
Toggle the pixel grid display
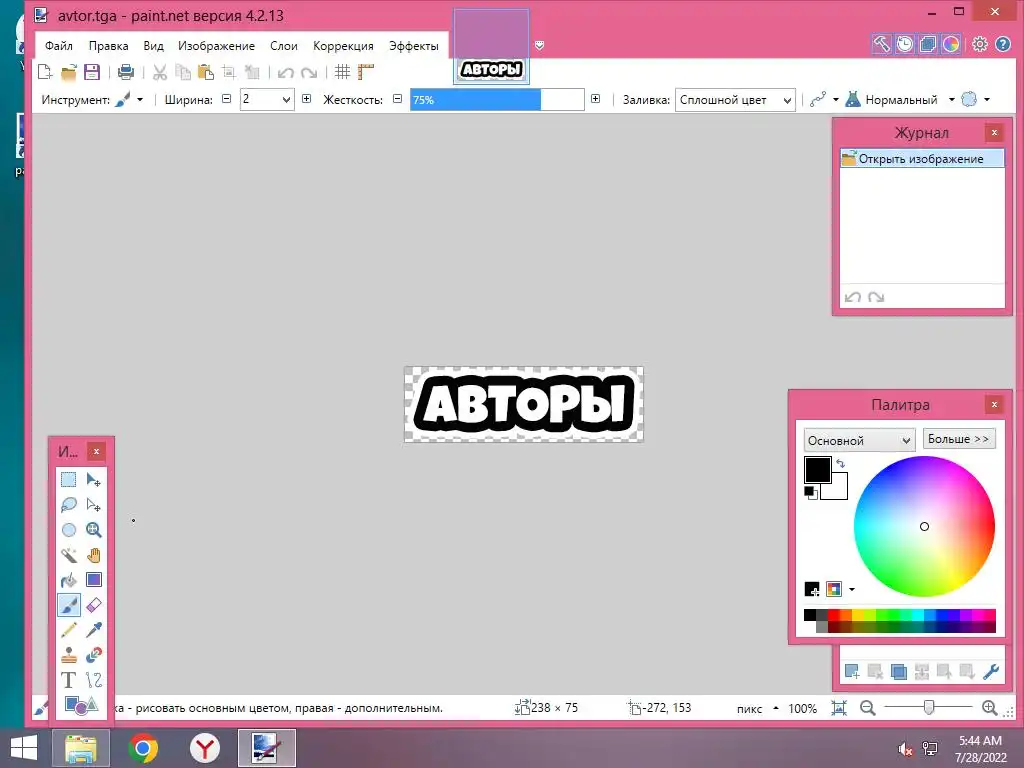click(x=342, y=72)
